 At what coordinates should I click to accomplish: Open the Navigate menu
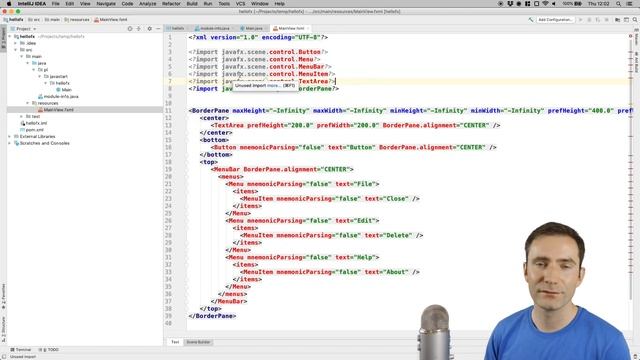click(x=106, y=4)
